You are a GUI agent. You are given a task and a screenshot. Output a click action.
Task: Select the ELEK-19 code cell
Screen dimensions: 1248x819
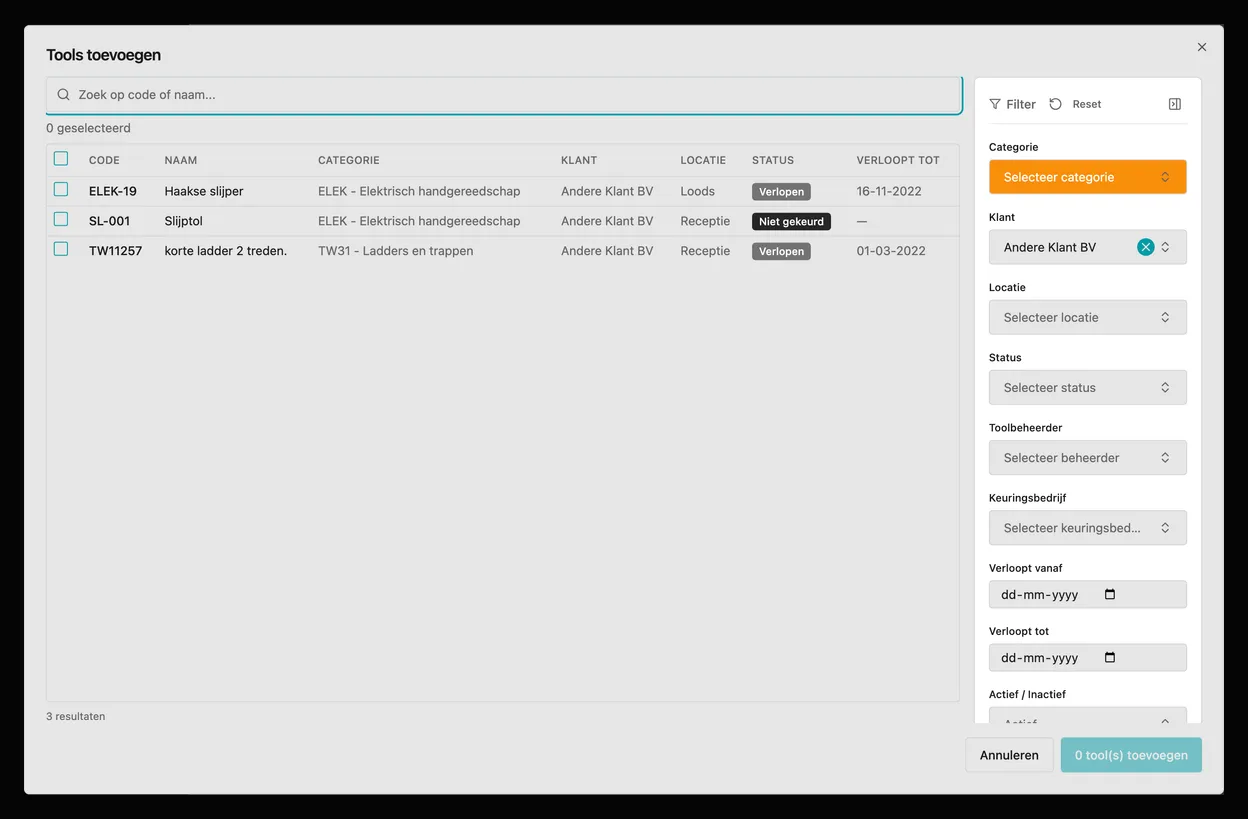(x=113, y=191)
